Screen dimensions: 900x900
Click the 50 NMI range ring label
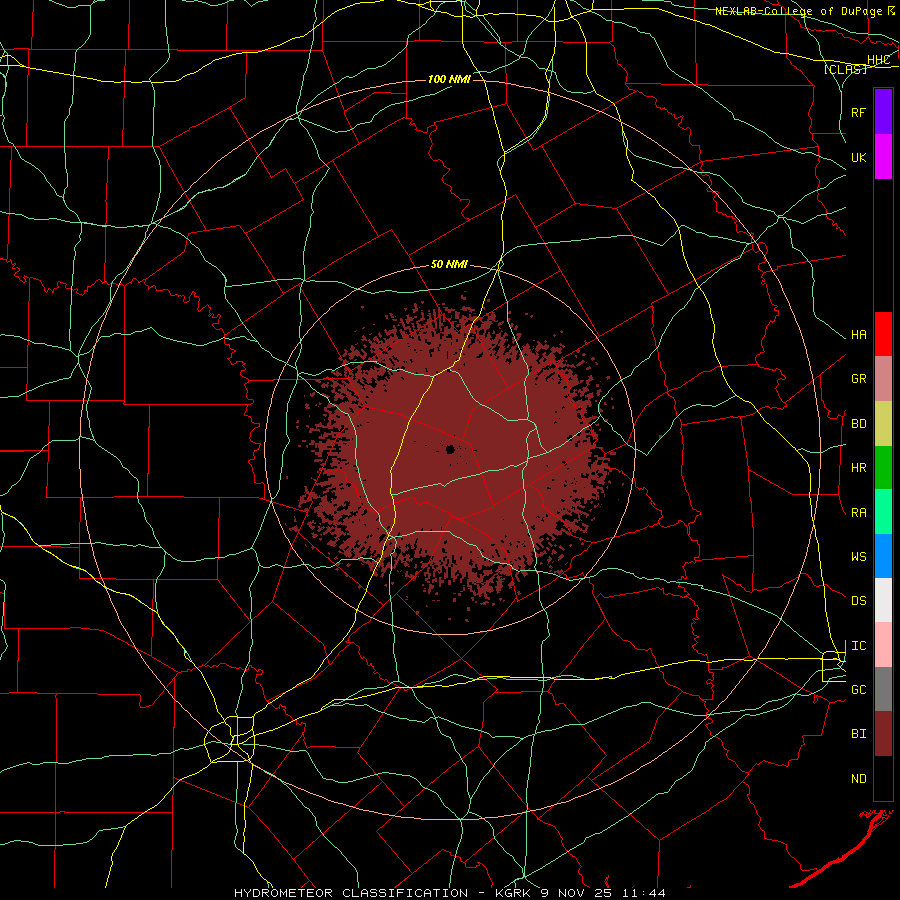pyautogui.click(x=449, y=265)
